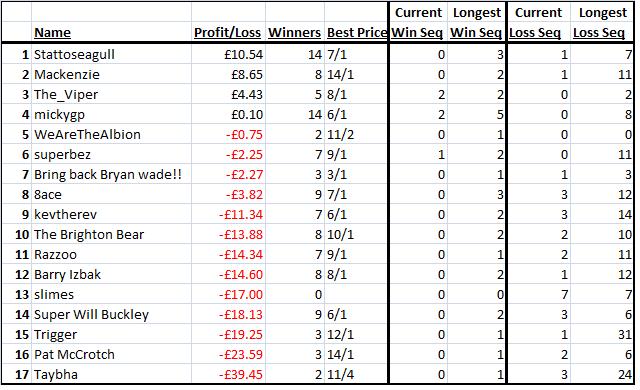Image resolution: width=640 pixels, height=390 pixels.
Task: Click the Bring back Bryan wade!! cell
Action: (x=108, y=175)
